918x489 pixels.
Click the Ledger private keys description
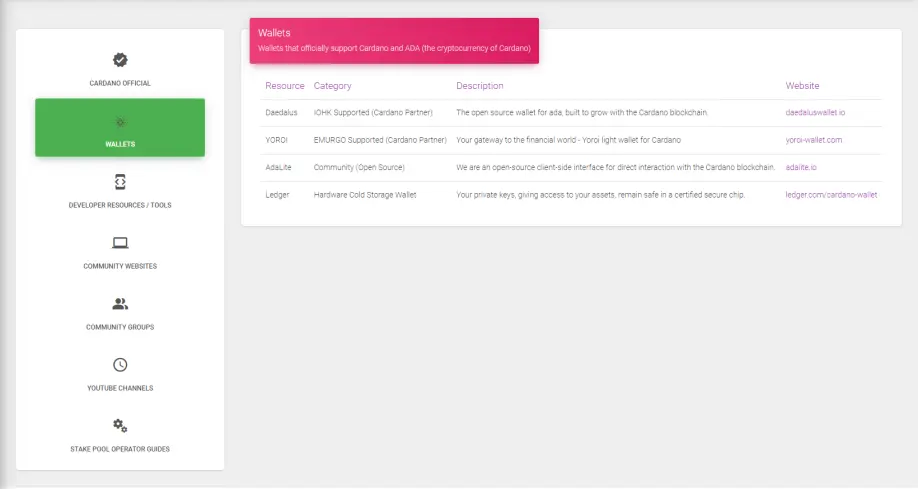(x=601, y=194)
